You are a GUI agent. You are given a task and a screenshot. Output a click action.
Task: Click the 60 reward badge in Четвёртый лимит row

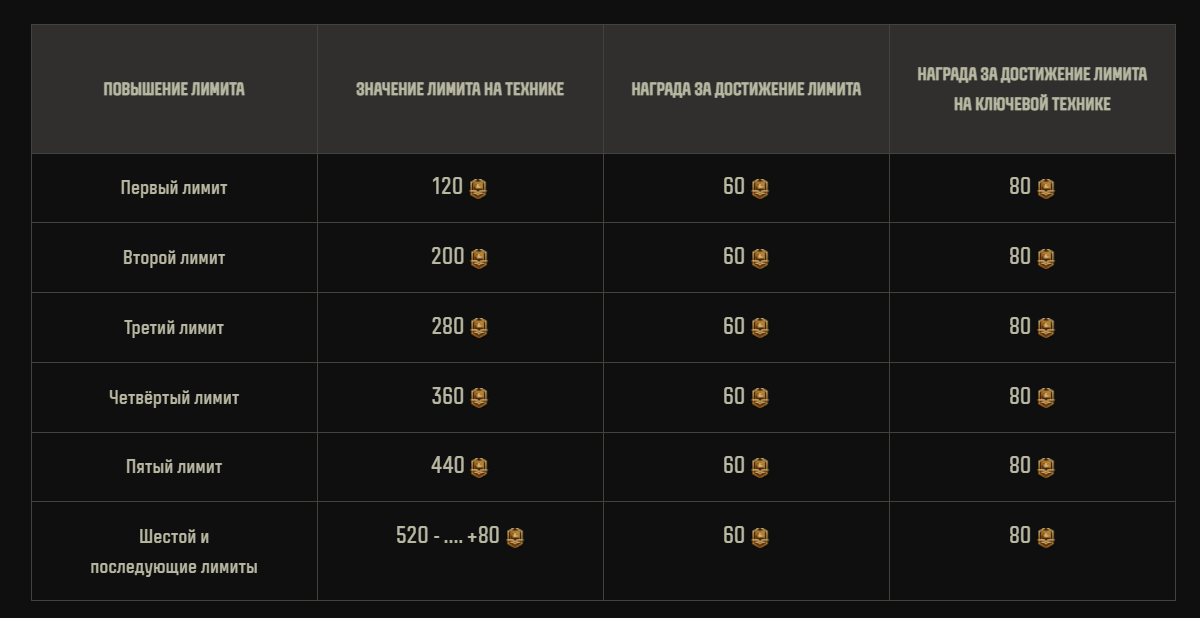click(760, 397)
